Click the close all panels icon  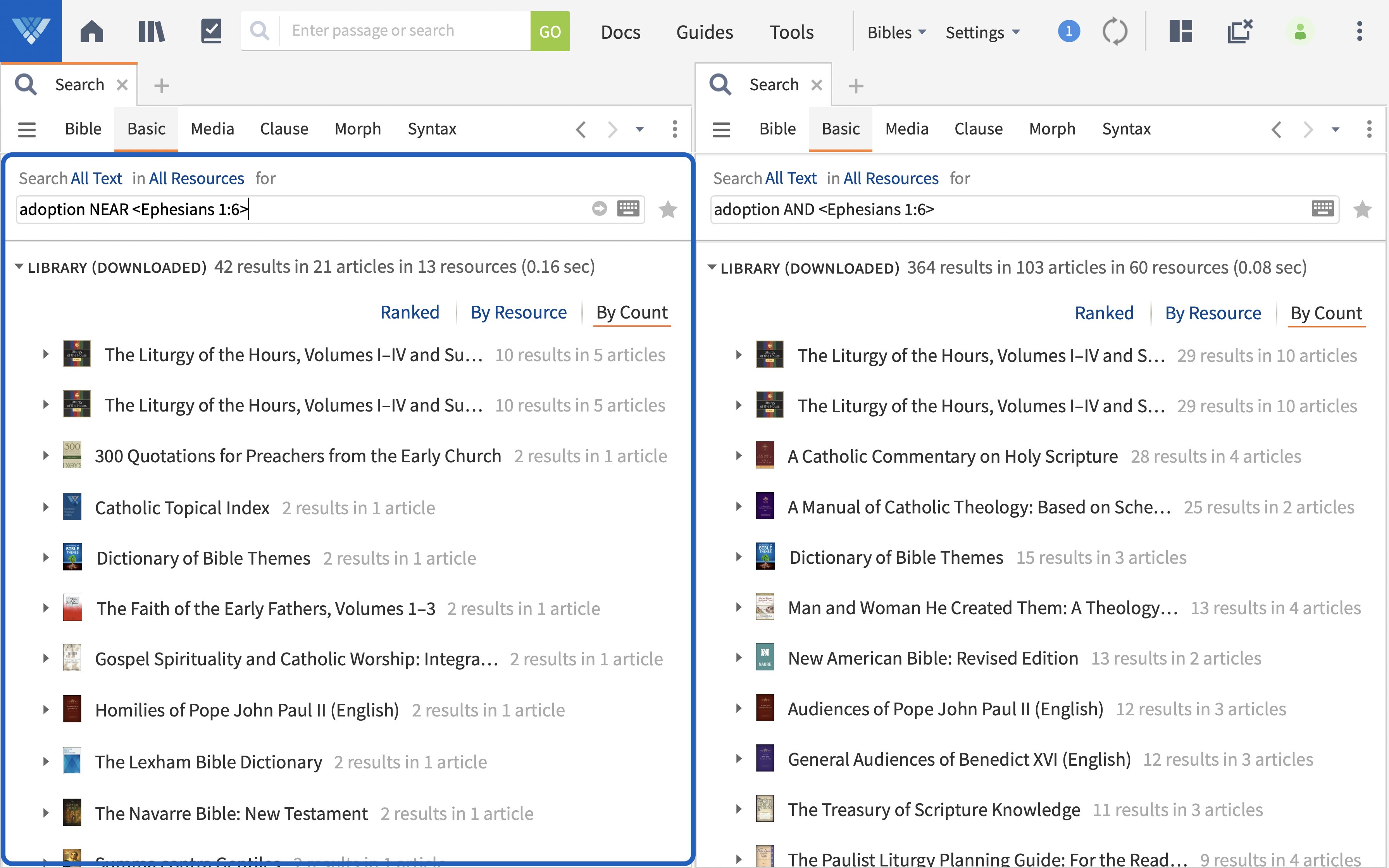1240,31
